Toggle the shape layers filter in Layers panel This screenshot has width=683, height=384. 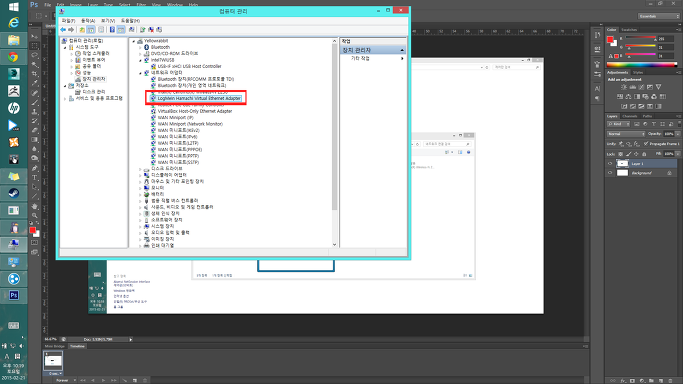tap(663, 124)
